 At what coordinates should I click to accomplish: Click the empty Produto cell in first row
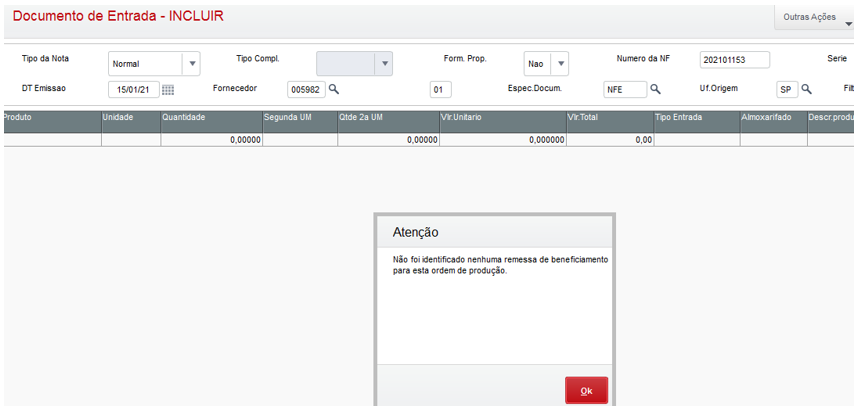pos(52,140)
